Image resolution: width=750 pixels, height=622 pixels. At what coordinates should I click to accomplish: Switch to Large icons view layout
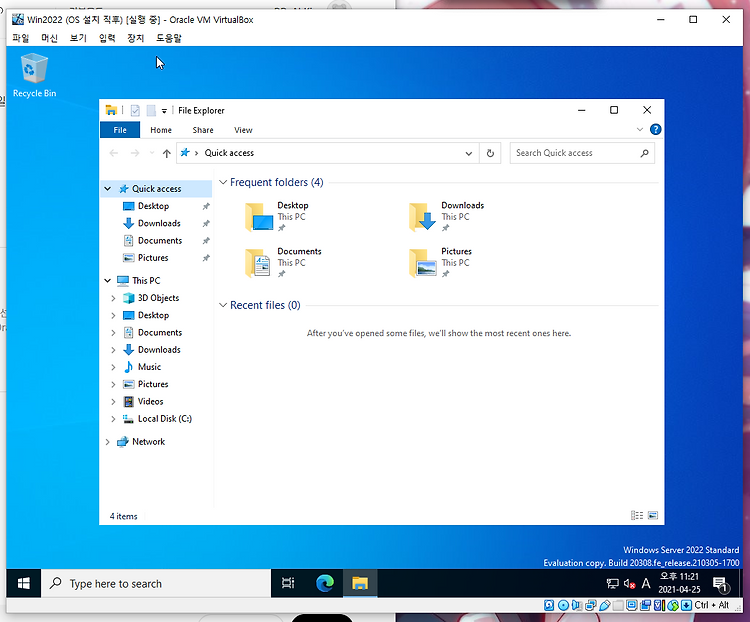pyautogui.click(x=653, y=515)
